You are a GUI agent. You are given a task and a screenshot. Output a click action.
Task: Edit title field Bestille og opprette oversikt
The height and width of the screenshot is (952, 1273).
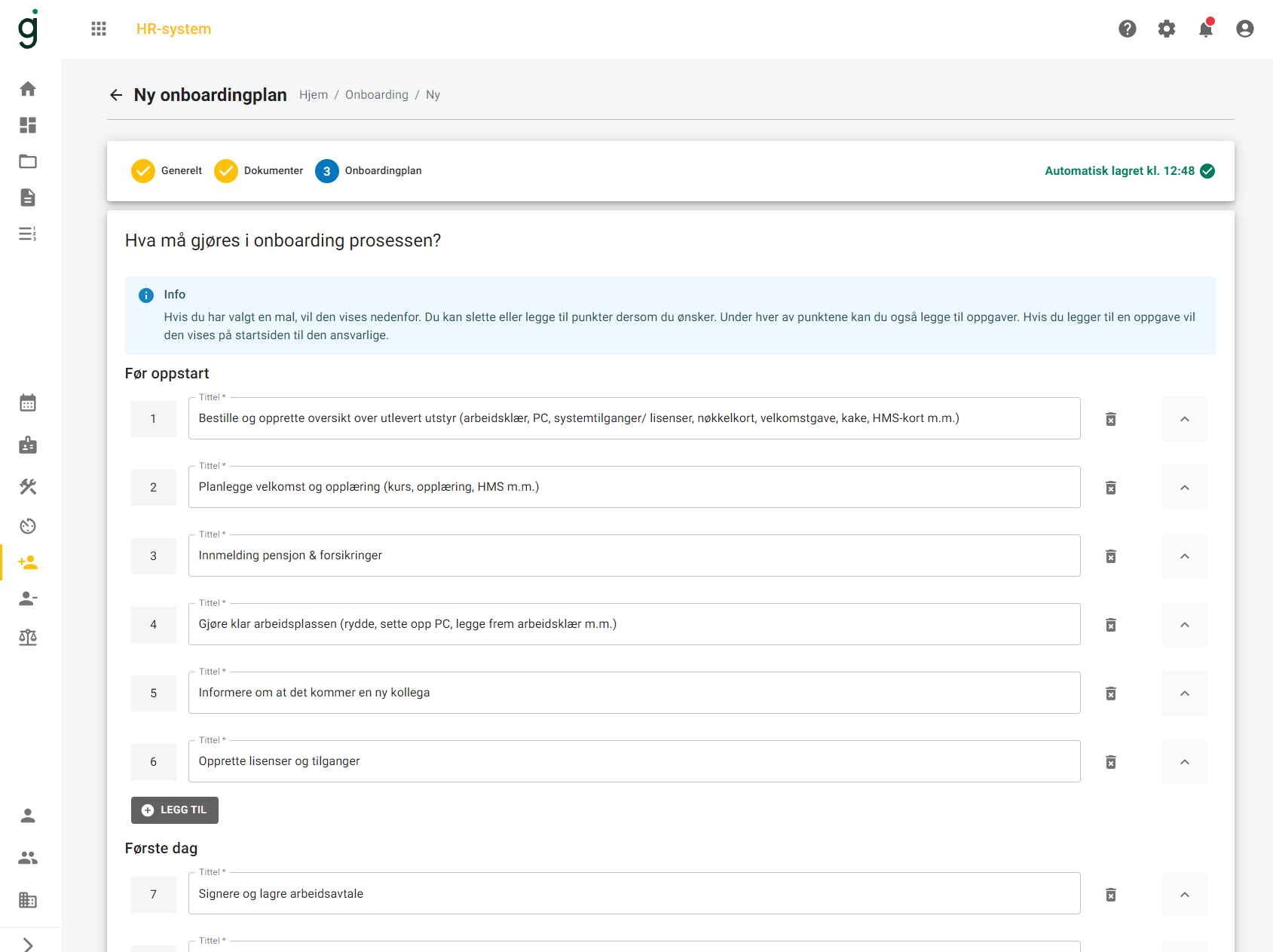pos(635,418)
